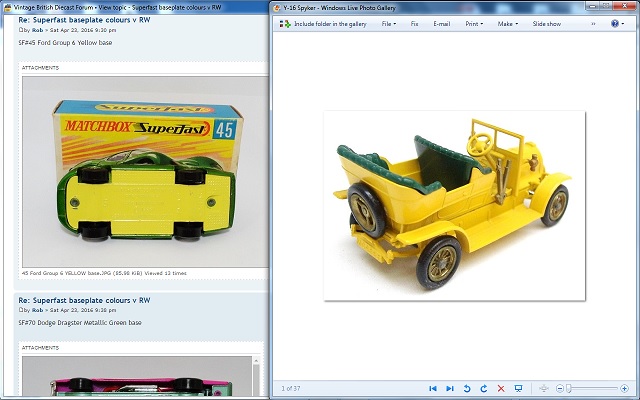Rotate the photo clockwise
The image size is (640, 400).
point(484,388)
